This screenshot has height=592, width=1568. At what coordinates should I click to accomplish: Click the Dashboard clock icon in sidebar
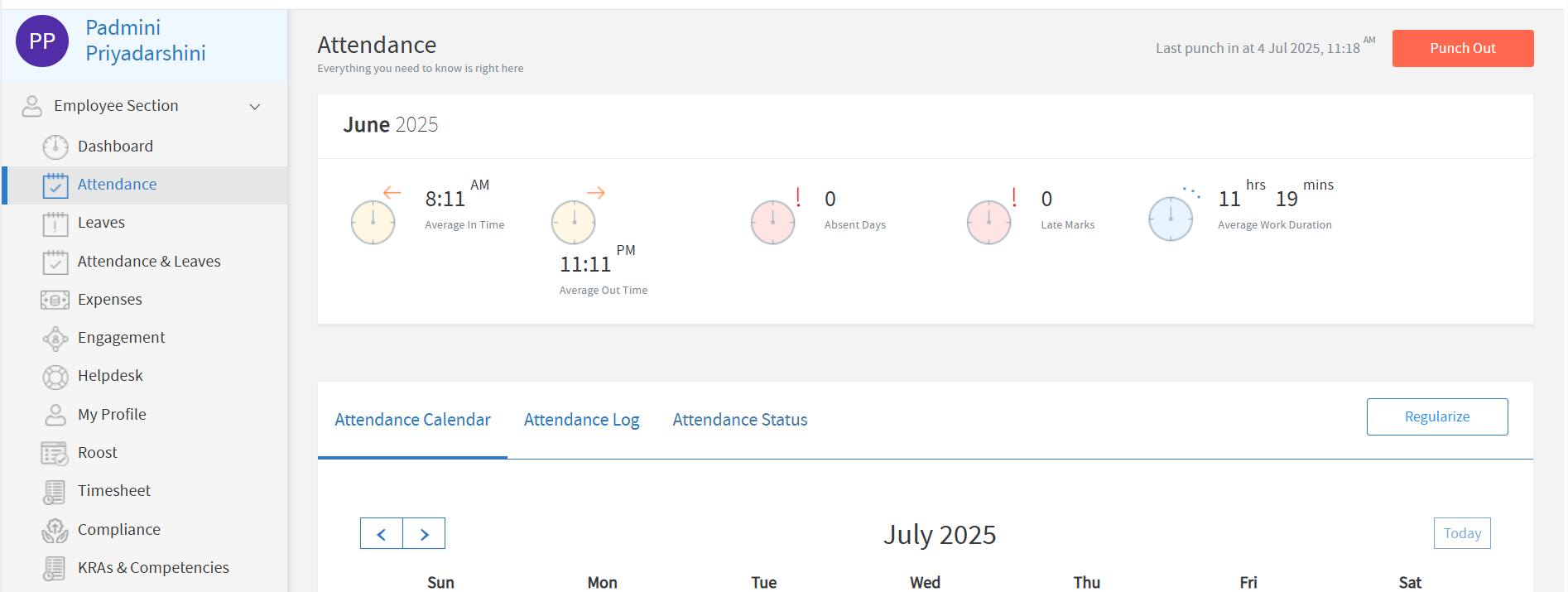tap(55, 147)
